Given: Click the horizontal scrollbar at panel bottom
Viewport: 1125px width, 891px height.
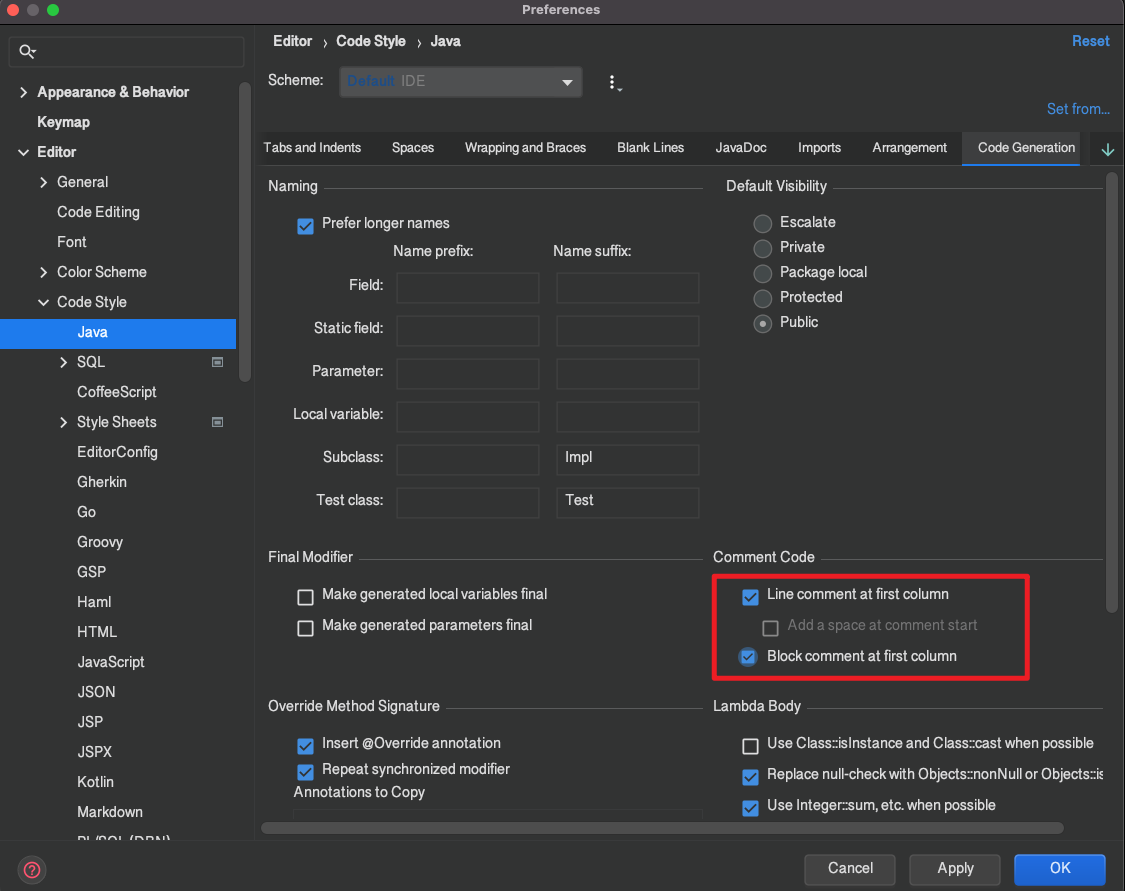Looking at the screenshot, I should (x=662, y=828).
